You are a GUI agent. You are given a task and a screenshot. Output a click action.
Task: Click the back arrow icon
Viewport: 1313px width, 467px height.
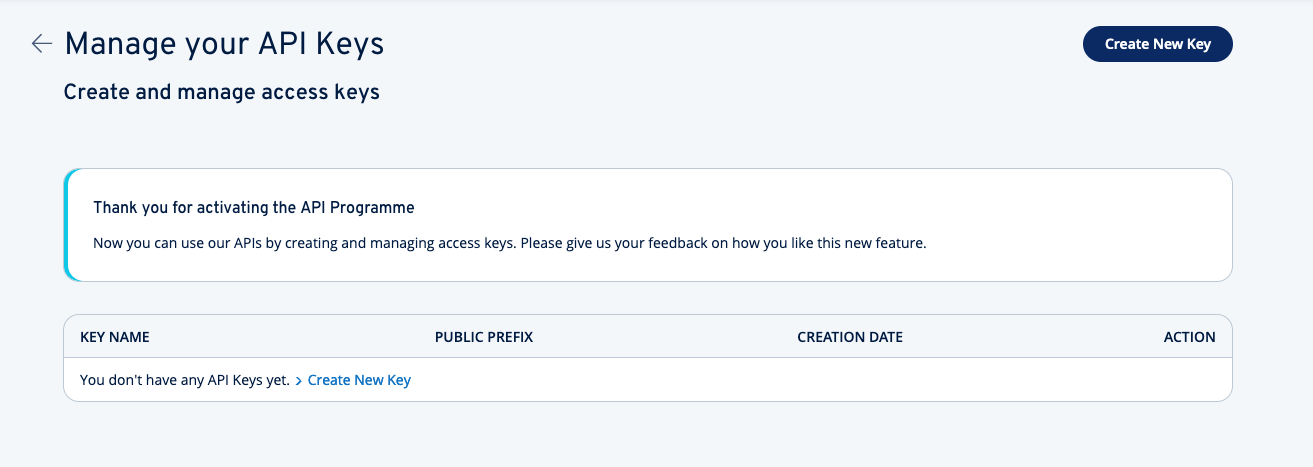[x=41, y=43]
